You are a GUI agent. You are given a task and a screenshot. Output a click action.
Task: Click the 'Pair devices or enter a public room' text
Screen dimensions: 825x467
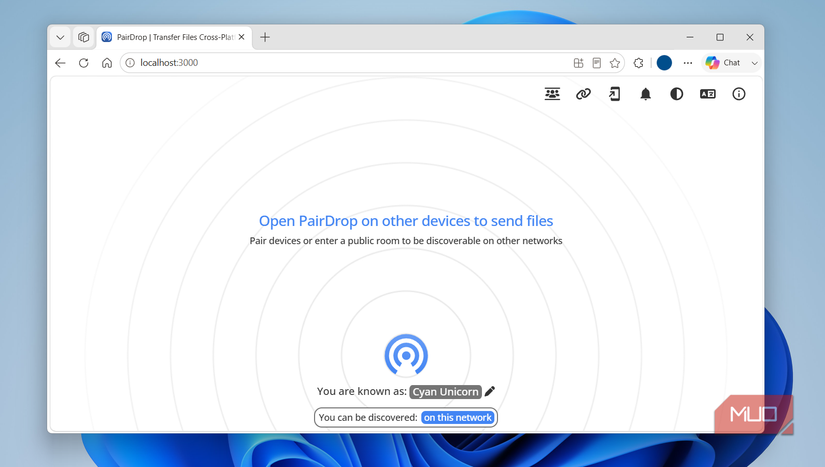406,241
